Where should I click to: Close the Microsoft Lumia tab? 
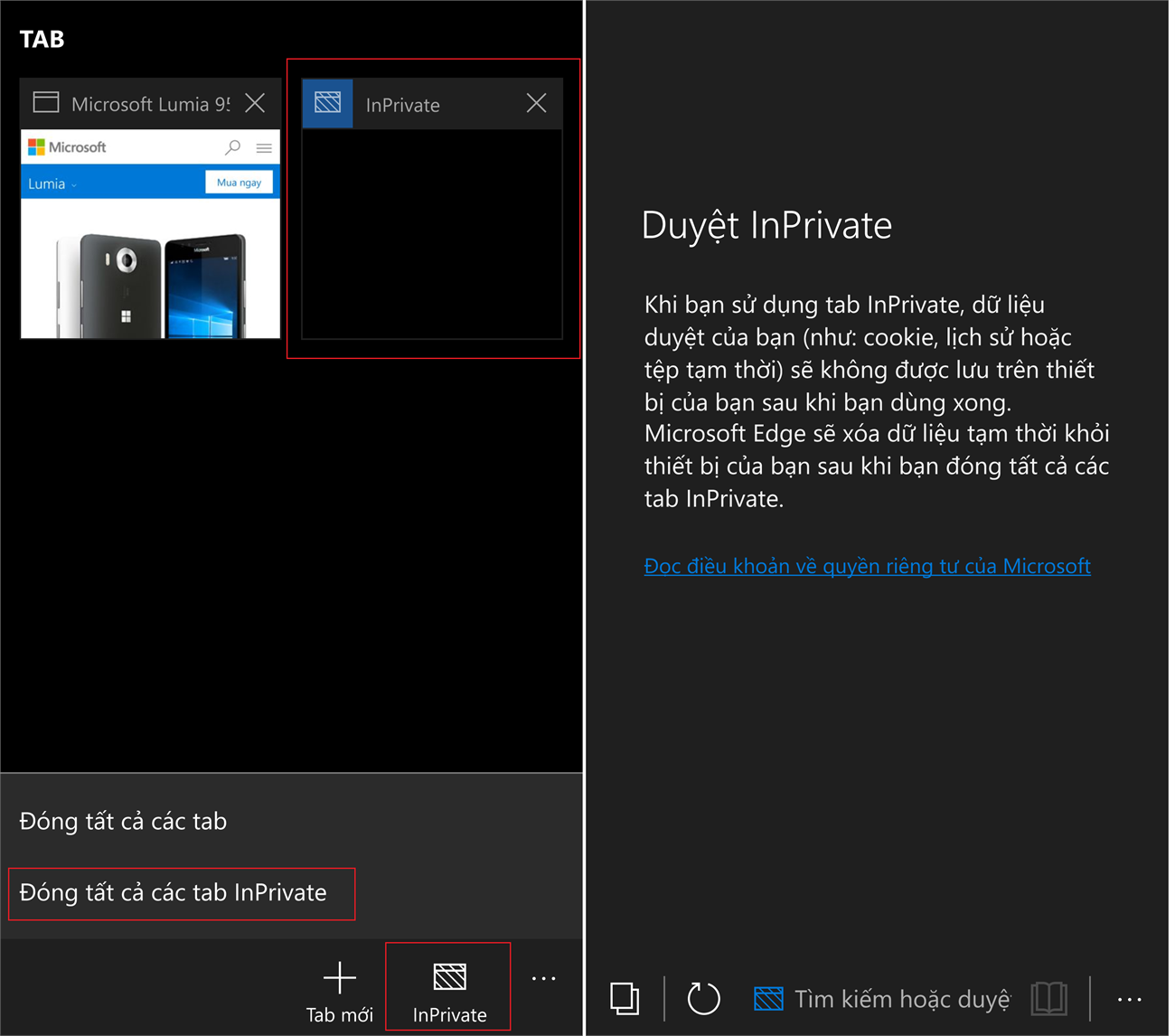[x=255, y=103]
